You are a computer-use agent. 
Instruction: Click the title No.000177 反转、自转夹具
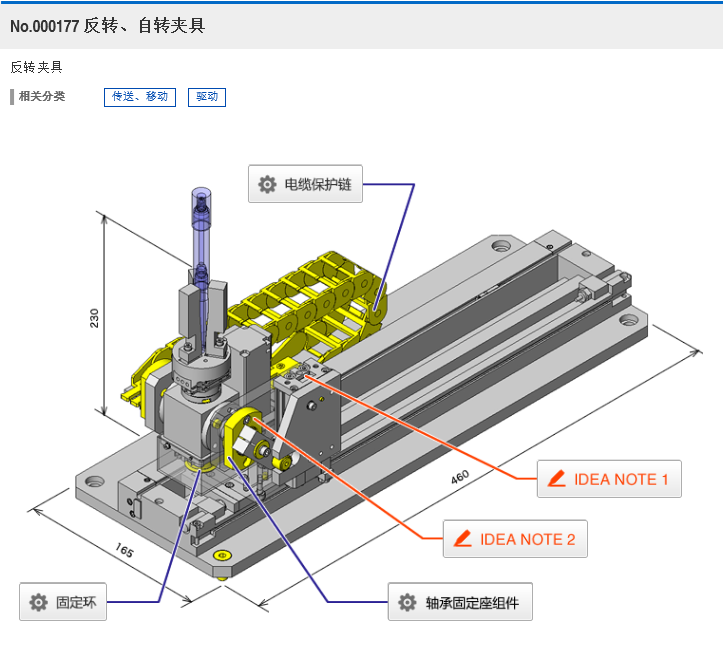(107, 26)
